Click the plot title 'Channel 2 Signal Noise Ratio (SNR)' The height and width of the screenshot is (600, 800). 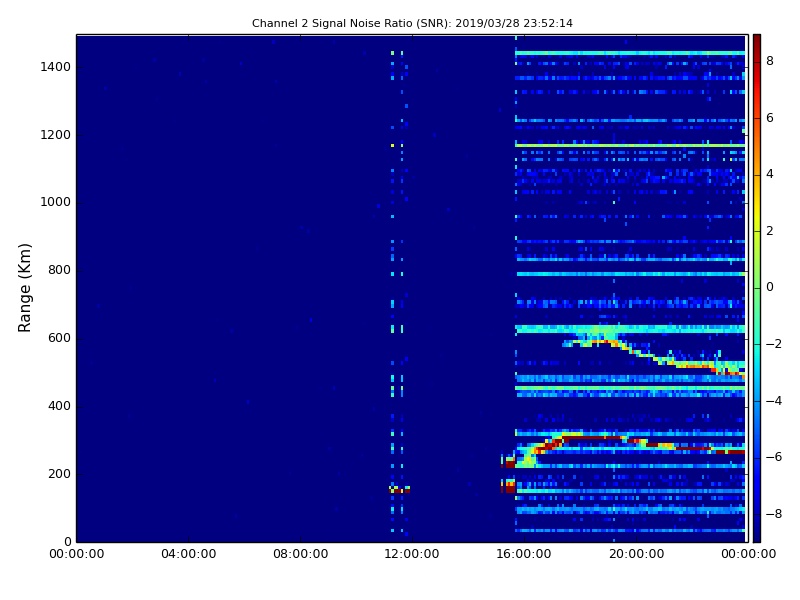352,23
